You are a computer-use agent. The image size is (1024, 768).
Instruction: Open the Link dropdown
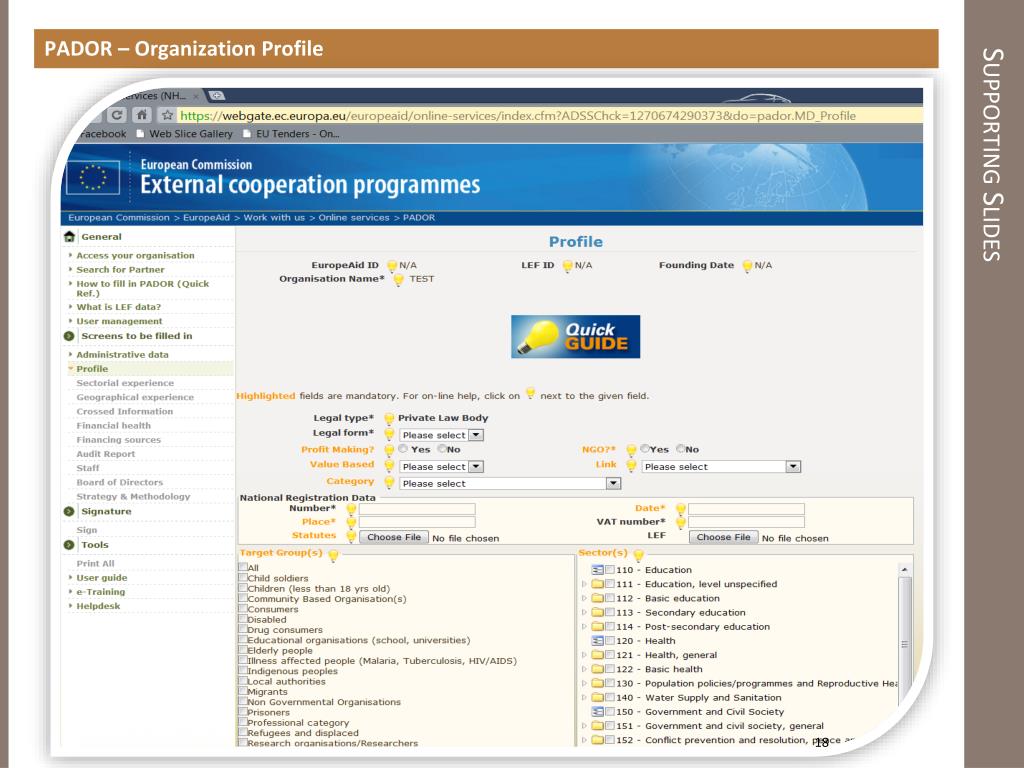click(721, 466)
